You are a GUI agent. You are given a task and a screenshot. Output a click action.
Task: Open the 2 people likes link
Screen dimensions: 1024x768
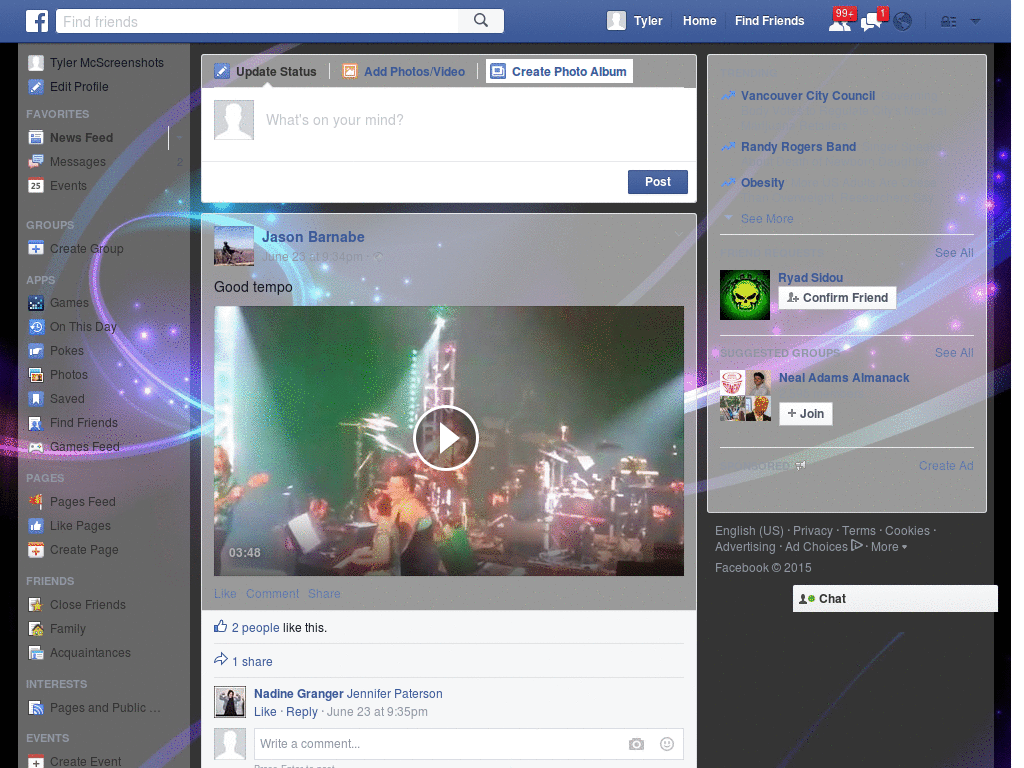tap(255, 628)
